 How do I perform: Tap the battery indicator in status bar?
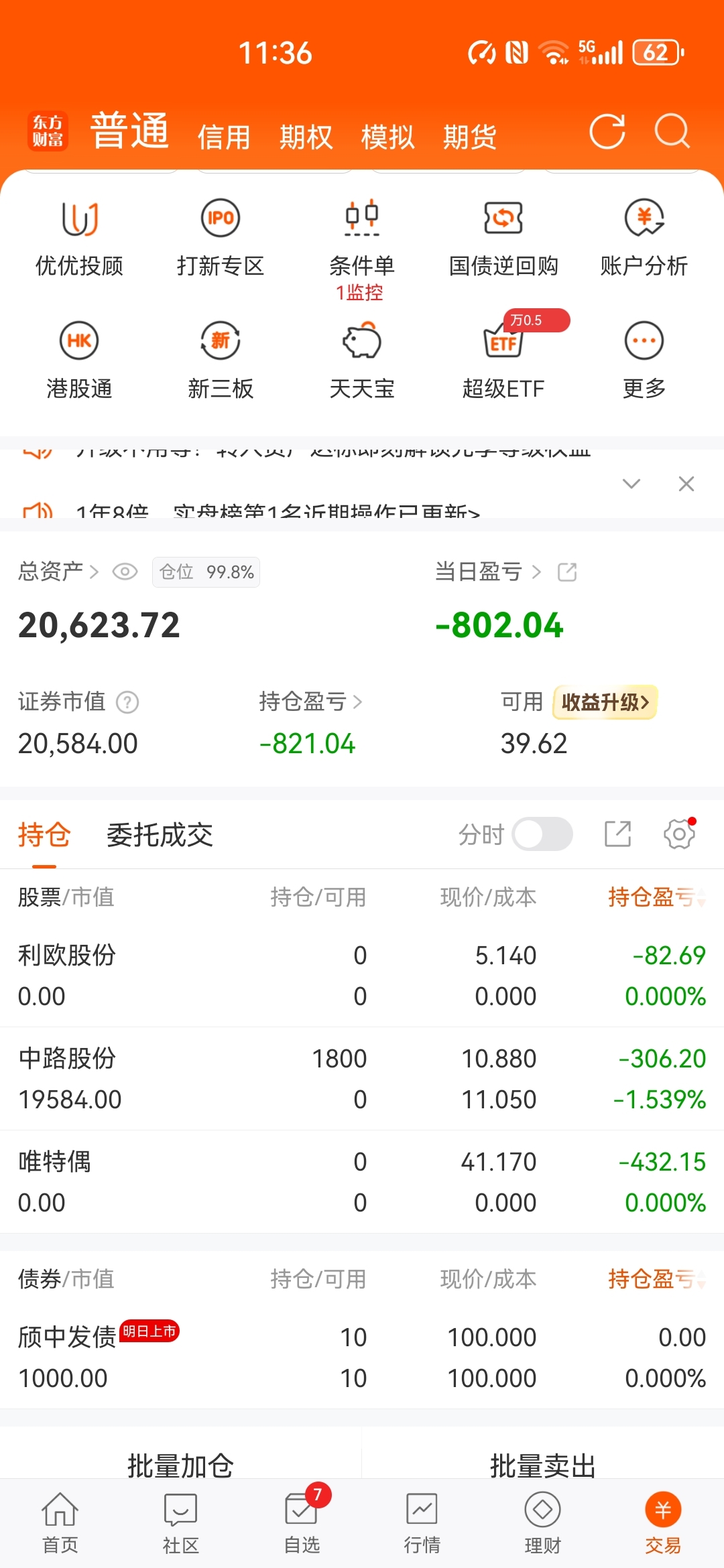point(658,52)
